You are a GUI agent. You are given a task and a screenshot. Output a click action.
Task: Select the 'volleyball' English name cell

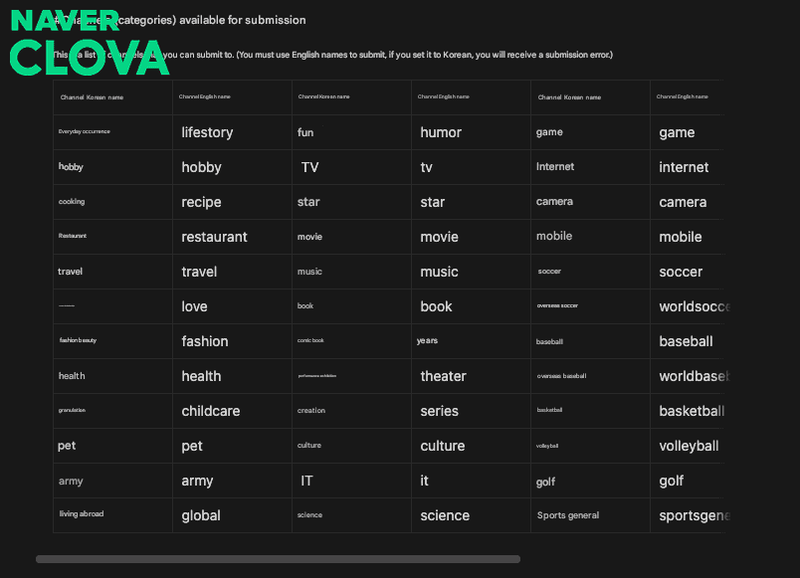pyautogui.click(x=688, y=446)
